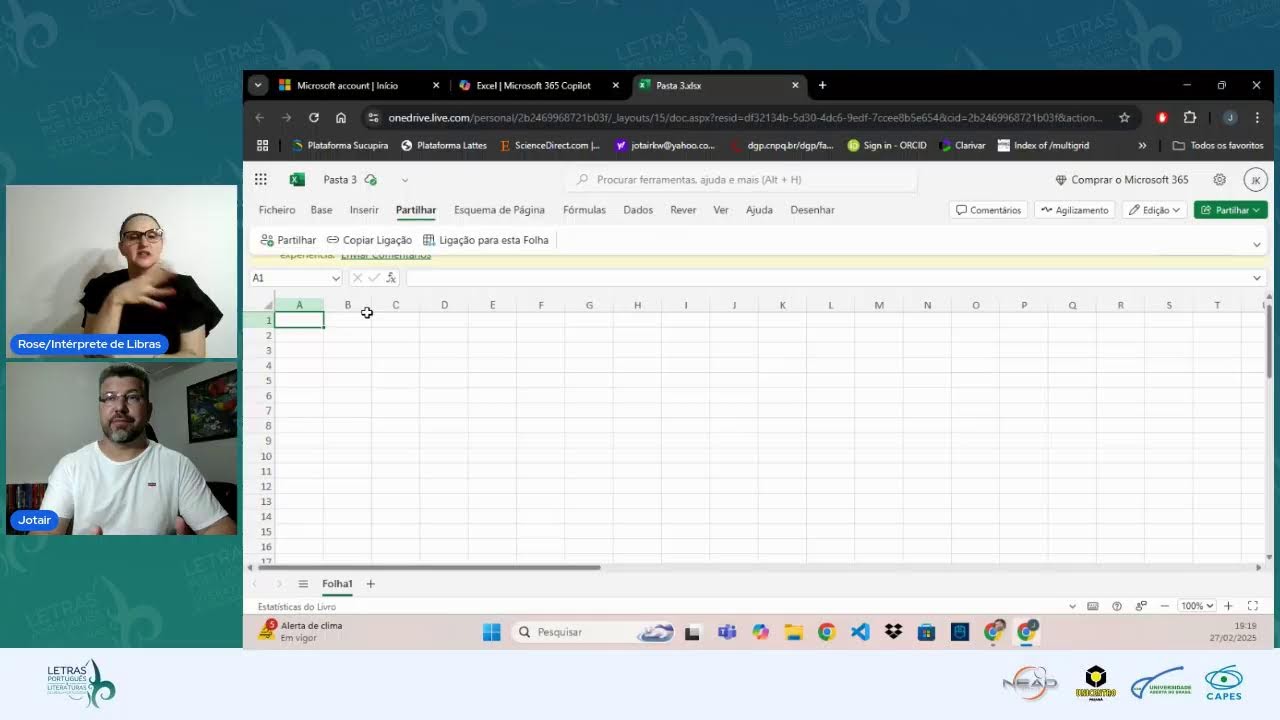1280x720 pixels.
Task: Click the search box Procurar ferramentas
Action: [743, 180]
